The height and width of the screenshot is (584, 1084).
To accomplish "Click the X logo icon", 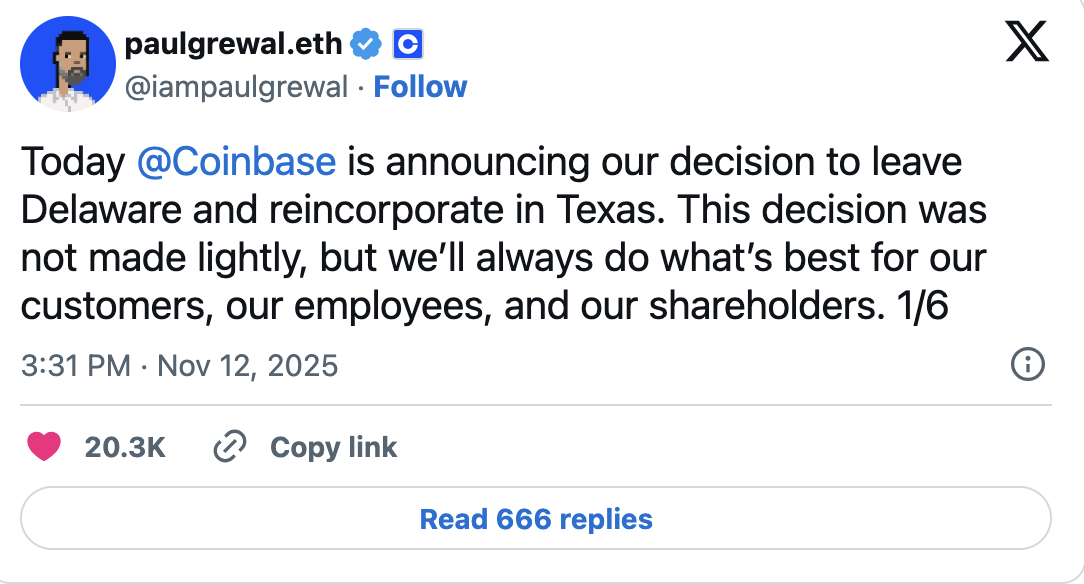I will click(x=1027, y=43).
